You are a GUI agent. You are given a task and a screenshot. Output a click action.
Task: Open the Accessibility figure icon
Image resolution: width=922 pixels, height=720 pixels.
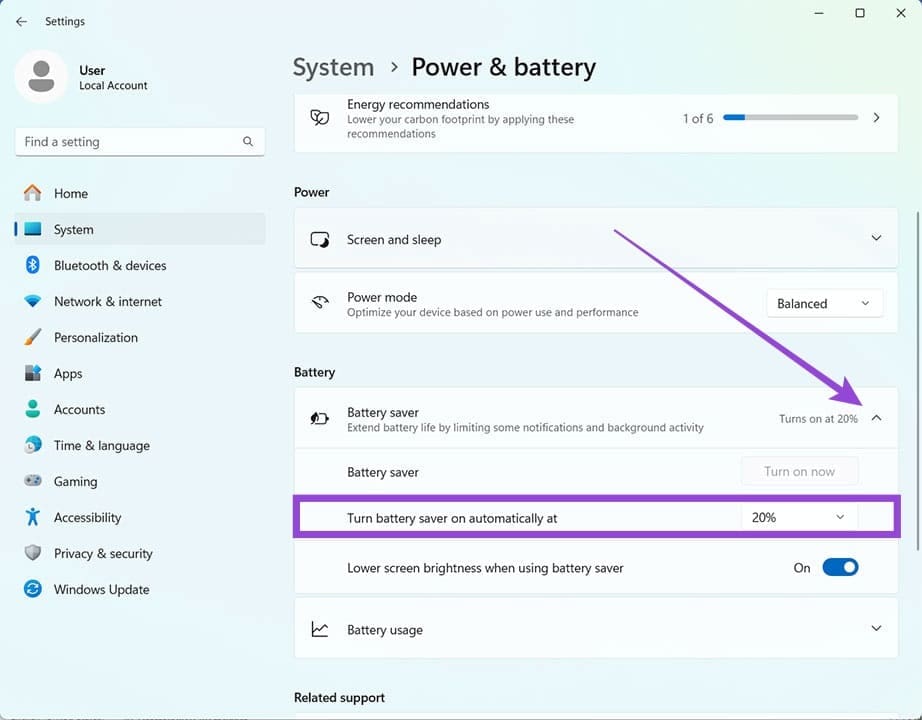coord(33,517)
